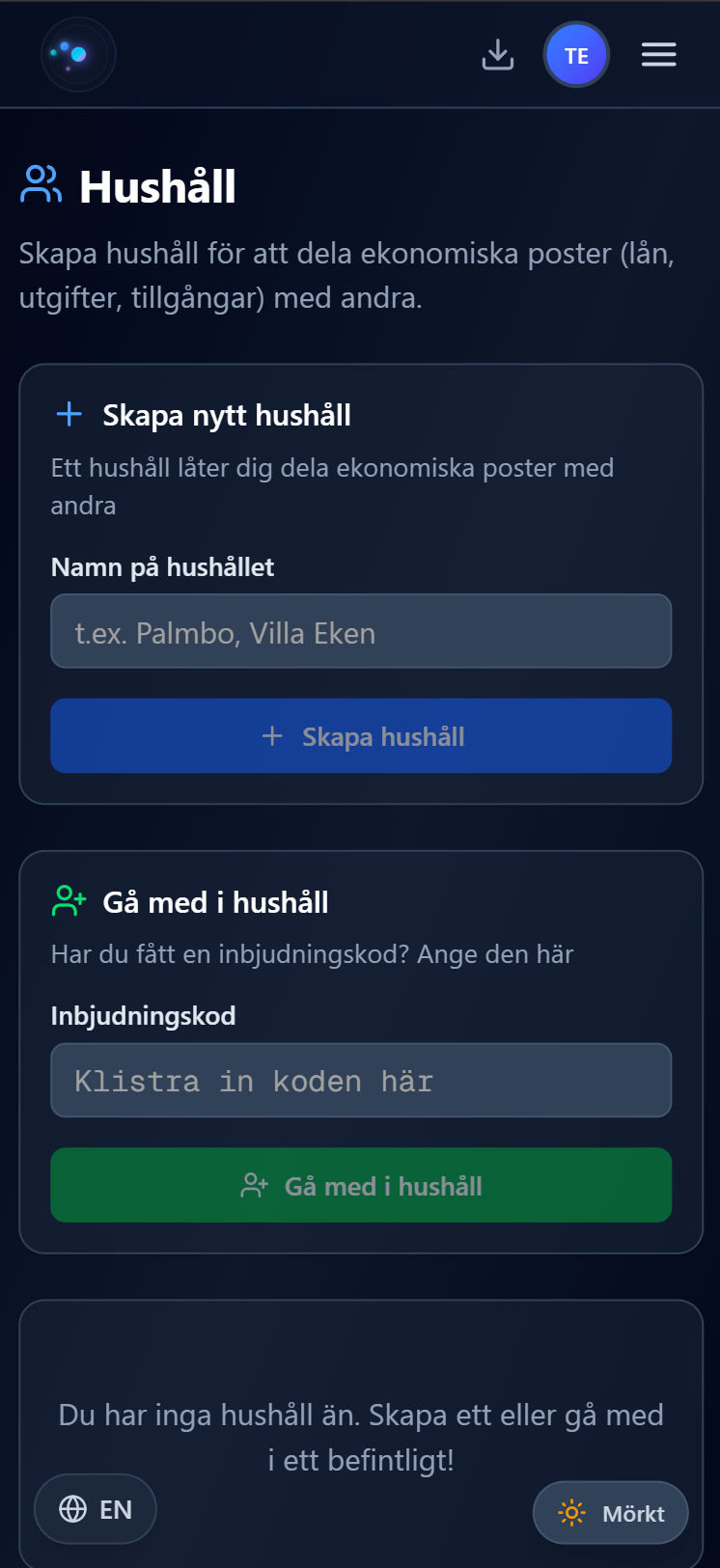The image size is (720, 1568).
Task: Click the Hushåll people icon
Action: 41,185
